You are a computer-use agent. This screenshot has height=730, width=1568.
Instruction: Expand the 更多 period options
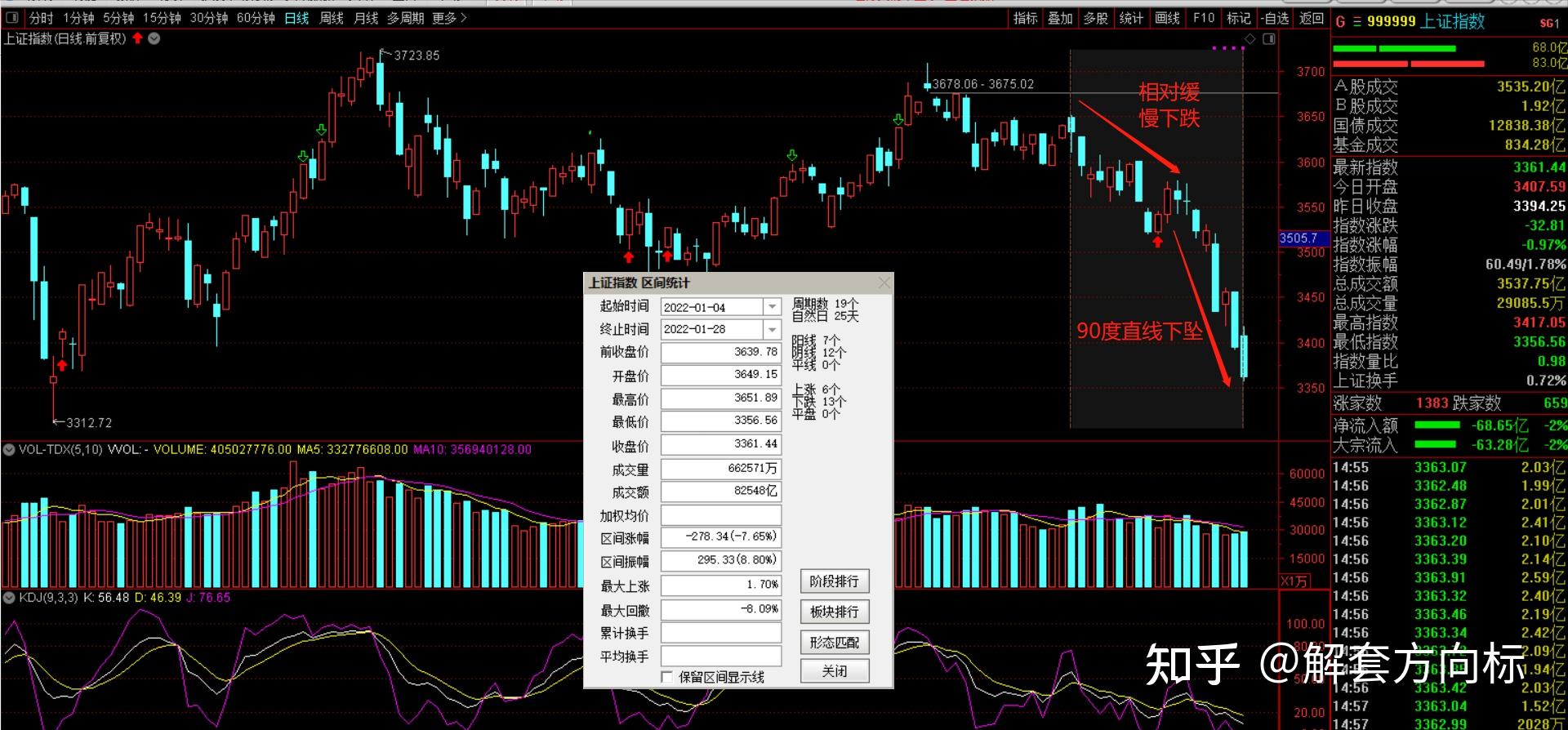449,18
